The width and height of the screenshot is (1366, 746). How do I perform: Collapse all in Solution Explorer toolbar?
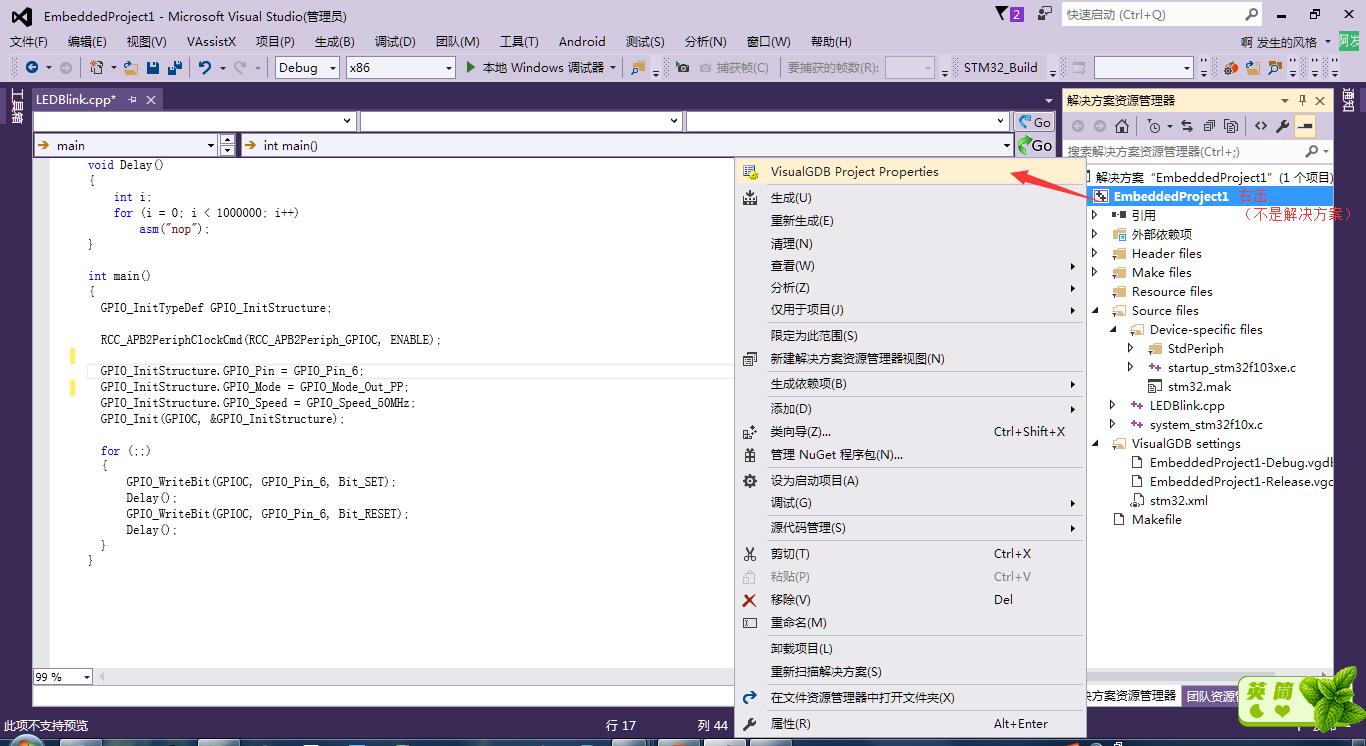pyautogui.click(x=1209, y=126)
